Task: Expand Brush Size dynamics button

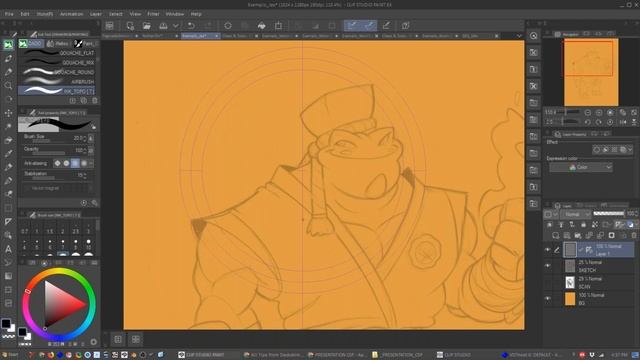Action: coord(91,139)
